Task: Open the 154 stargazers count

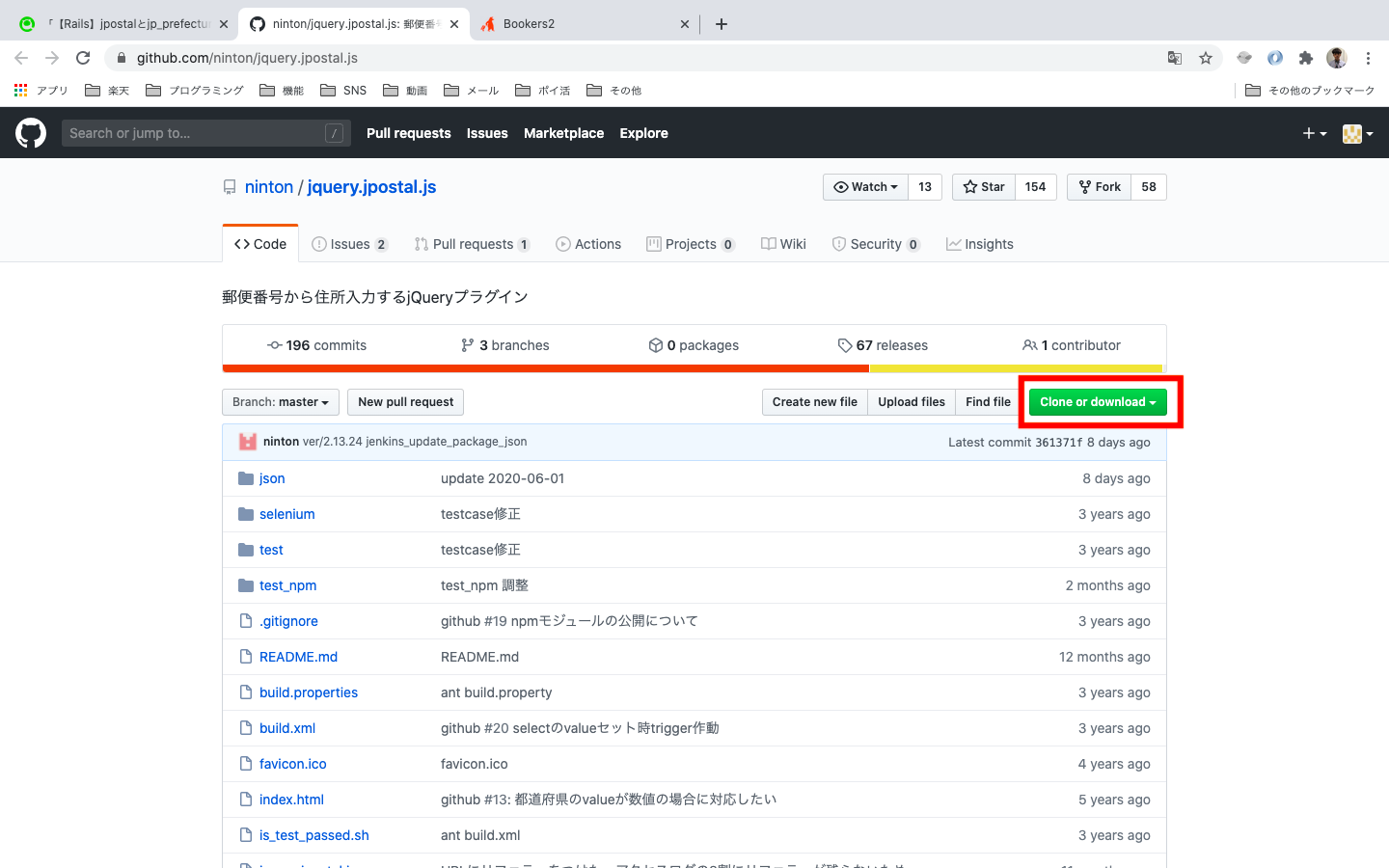Action: click(1036, 187)
